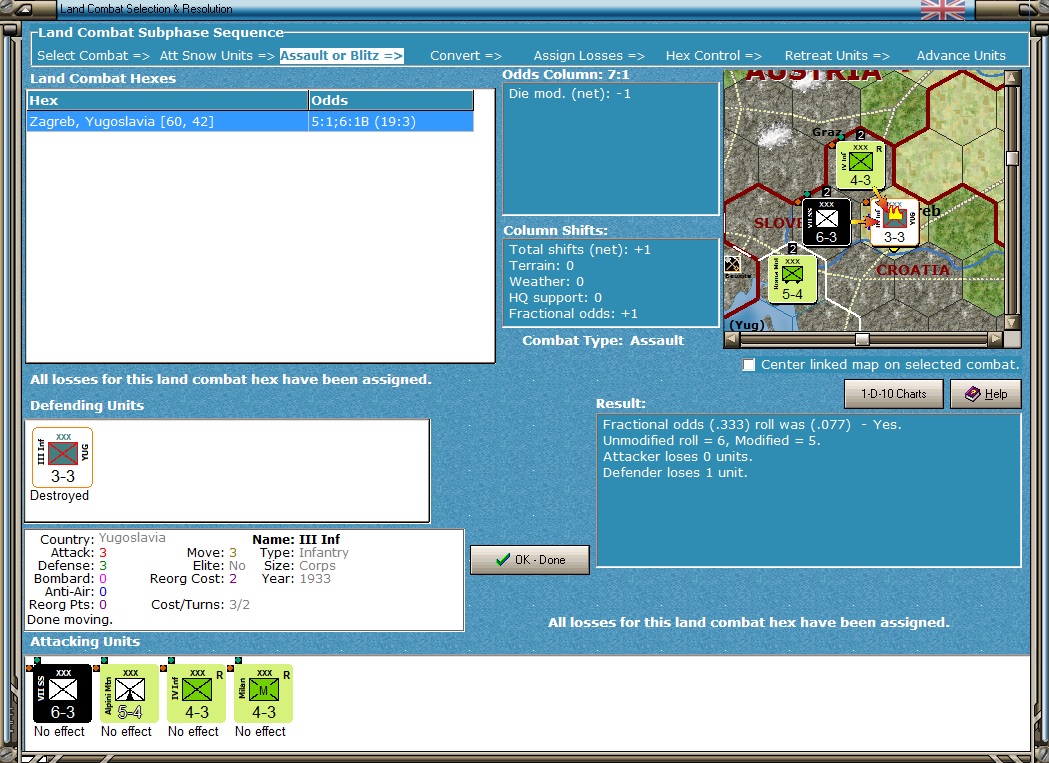1049x763 pixels.
Task: Click OK - Done button
Action: [x=530, y=560]
